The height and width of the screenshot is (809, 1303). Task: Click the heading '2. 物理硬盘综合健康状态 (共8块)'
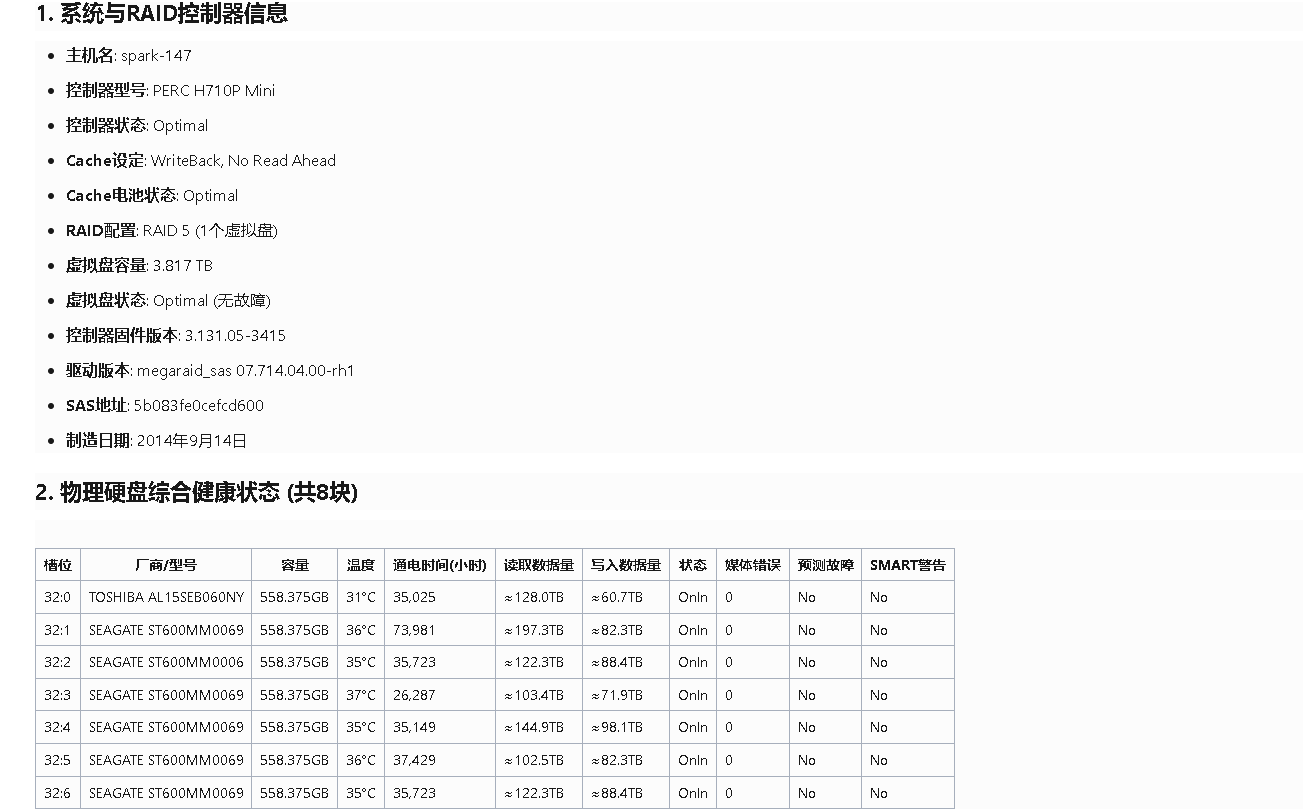[197, 493]
